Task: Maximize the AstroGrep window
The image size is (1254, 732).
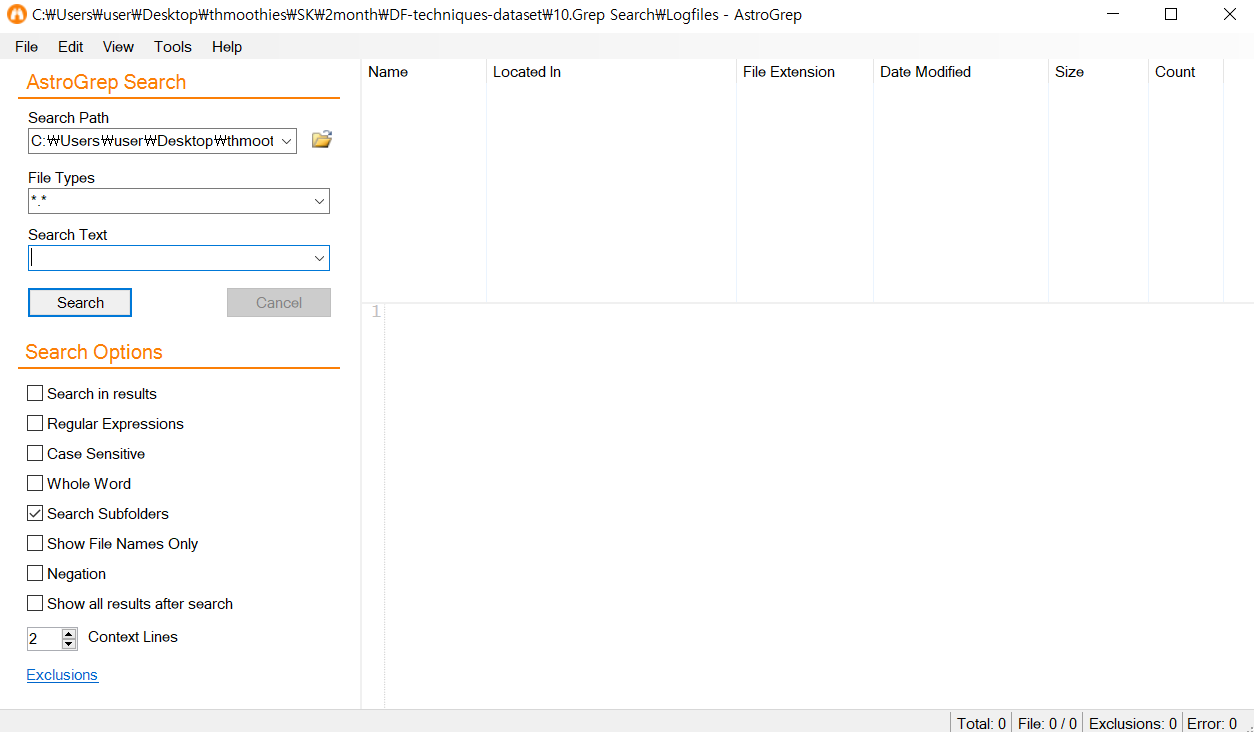Action: 1171,15
